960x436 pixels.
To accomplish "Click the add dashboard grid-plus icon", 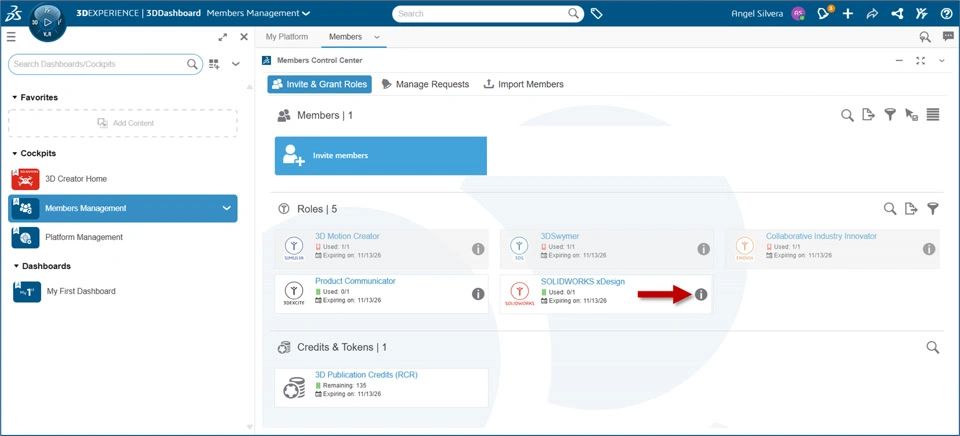I will [214, 64].
